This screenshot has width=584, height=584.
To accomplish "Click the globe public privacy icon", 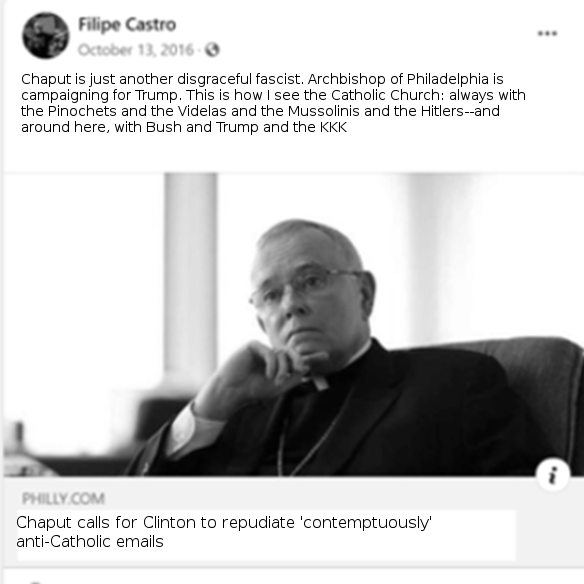I will (x=212, y=50).
